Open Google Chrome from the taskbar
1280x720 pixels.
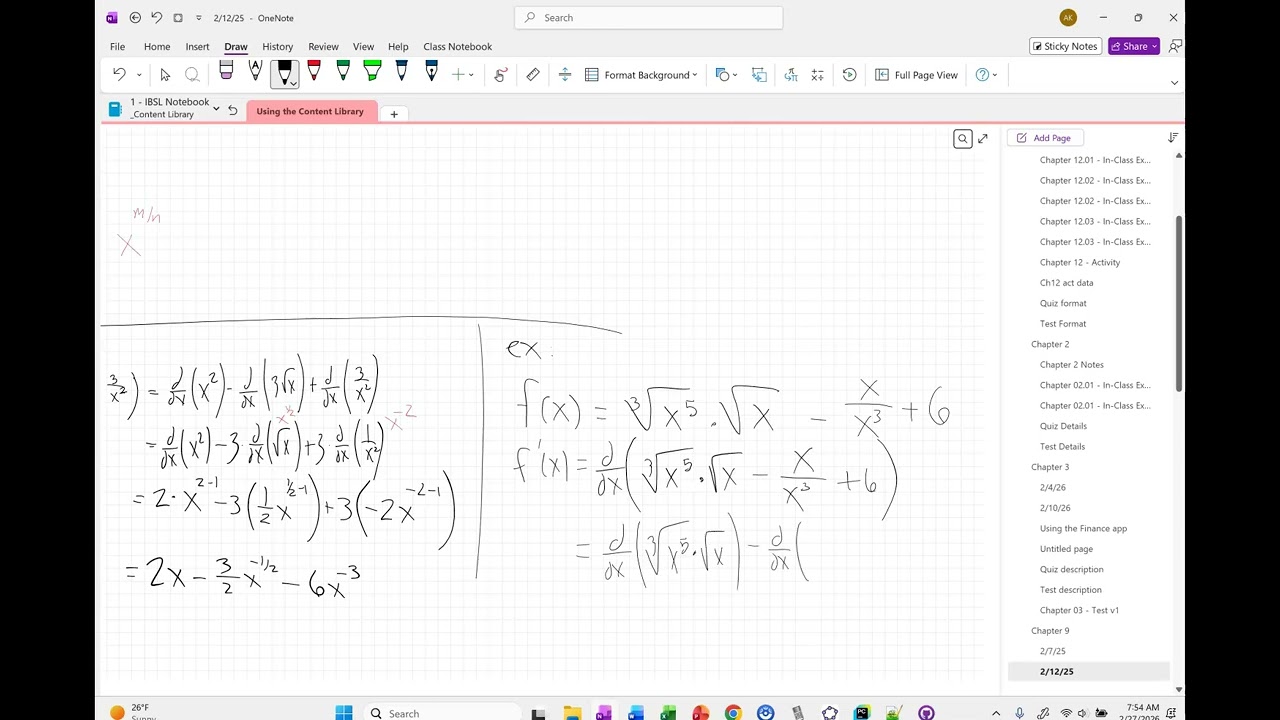tap(733, 713)
